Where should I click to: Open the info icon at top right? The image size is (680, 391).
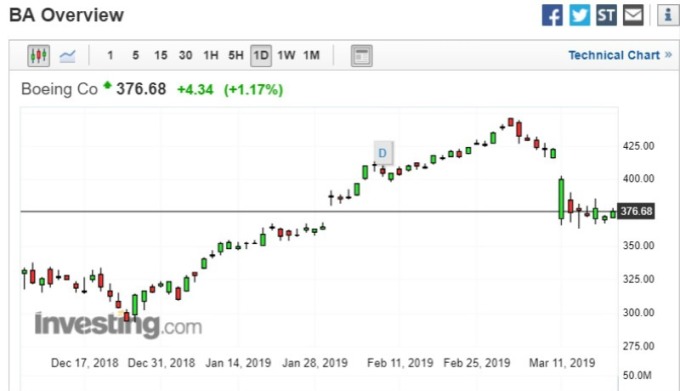pyautogui.click(x=668, y=16)
